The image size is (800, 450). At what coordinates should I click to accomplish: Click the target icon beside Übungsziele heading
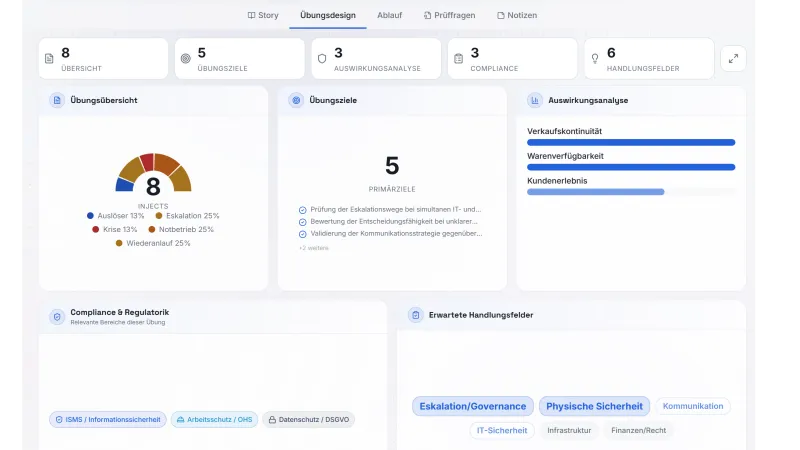pos(296,100)
